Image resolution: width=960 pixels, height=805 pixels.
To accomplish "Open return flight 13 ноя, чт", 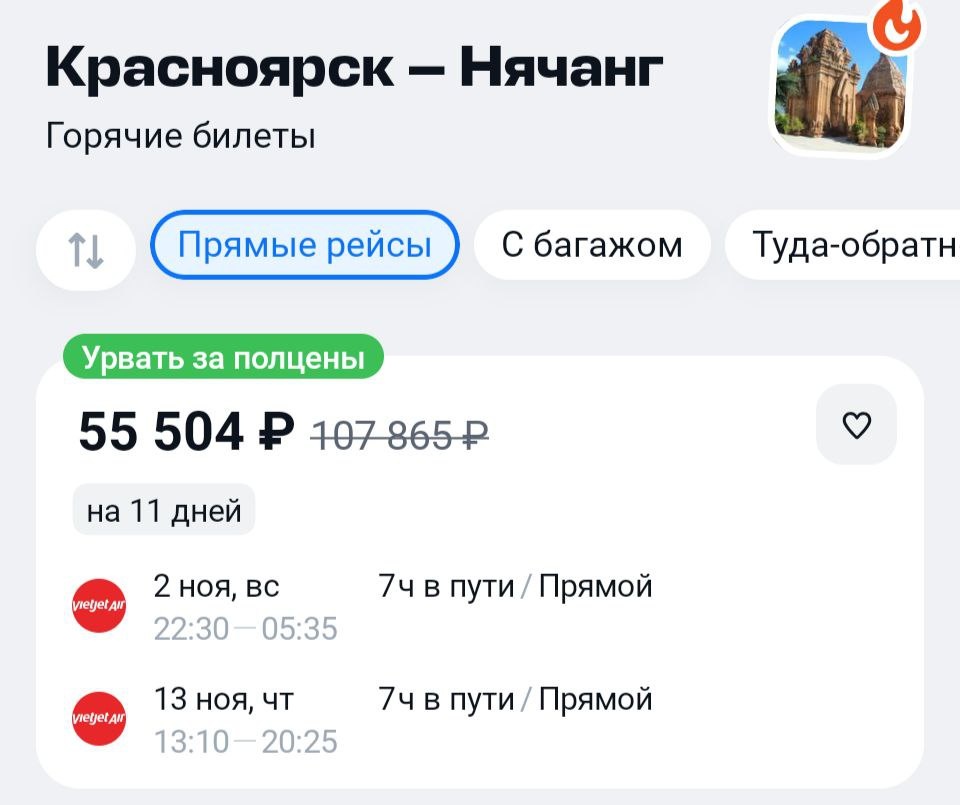I will [224, 699].
